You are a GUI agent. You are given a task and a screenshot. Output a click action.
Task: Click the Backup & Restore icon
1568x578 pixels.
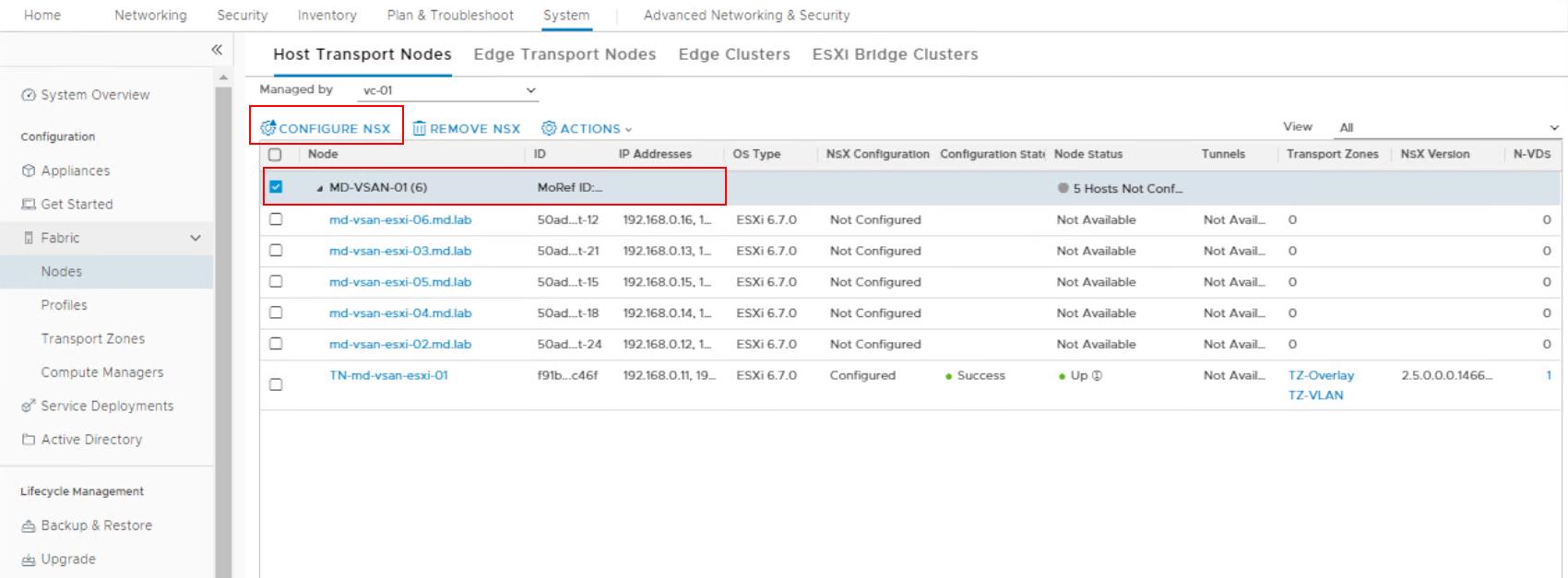point(29,525)
